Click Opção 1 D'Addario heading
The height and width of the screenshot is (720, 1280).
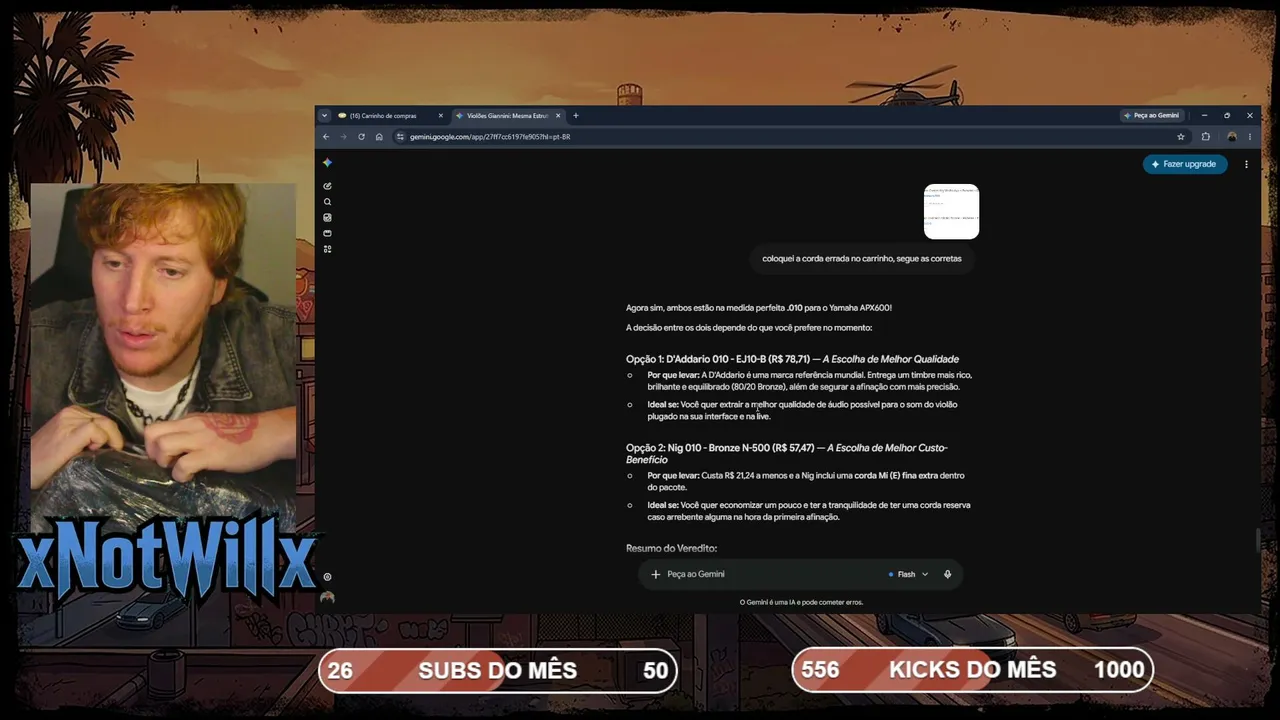pyautogui.click(x=792, y=359)
